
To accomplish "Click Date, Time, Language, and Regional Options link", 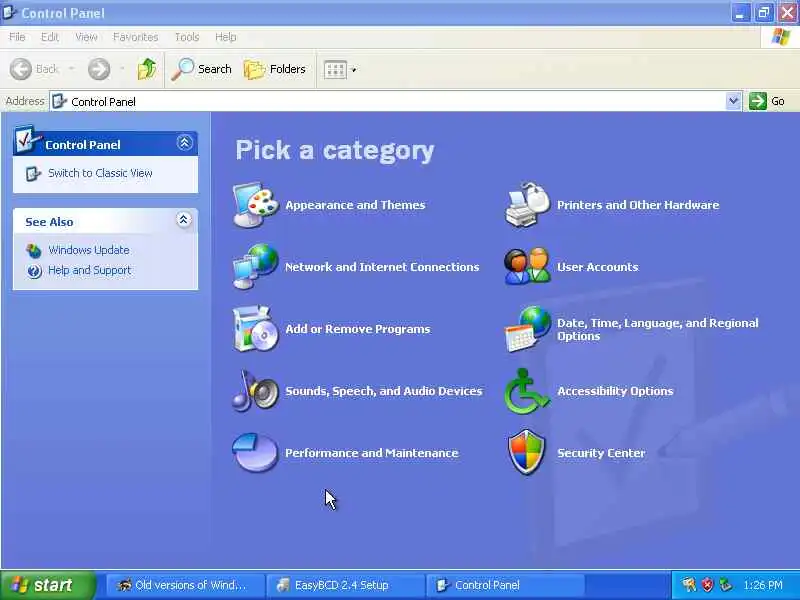I will tap(658, 330).
